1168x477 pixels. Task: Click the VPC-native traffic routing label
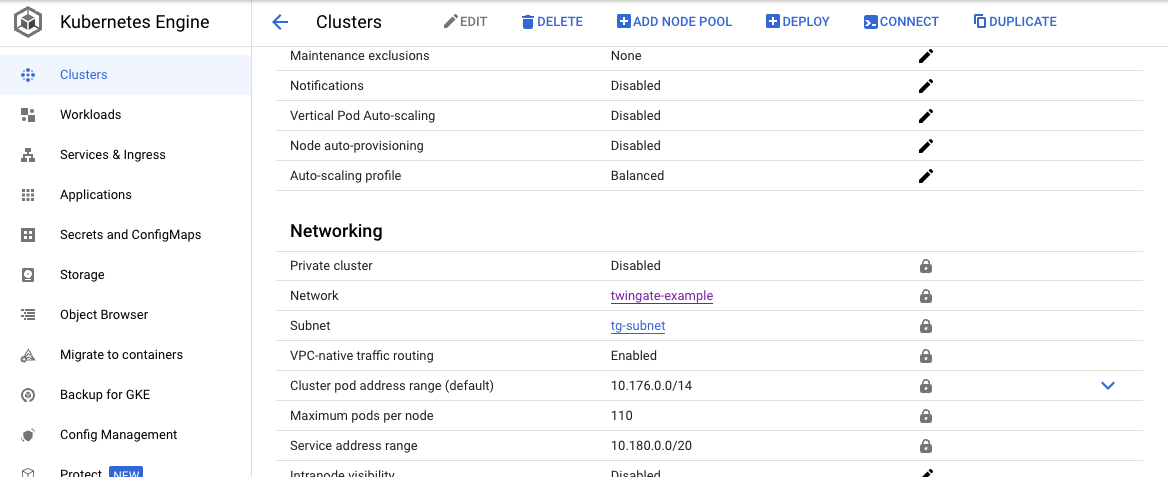[x=361, y=356]
